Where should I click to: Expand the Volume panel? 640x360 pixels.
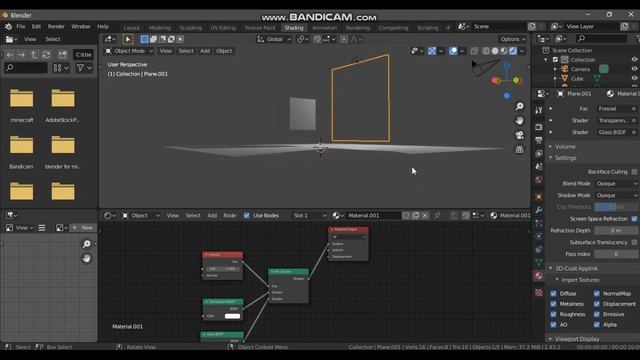click(565, 147)
